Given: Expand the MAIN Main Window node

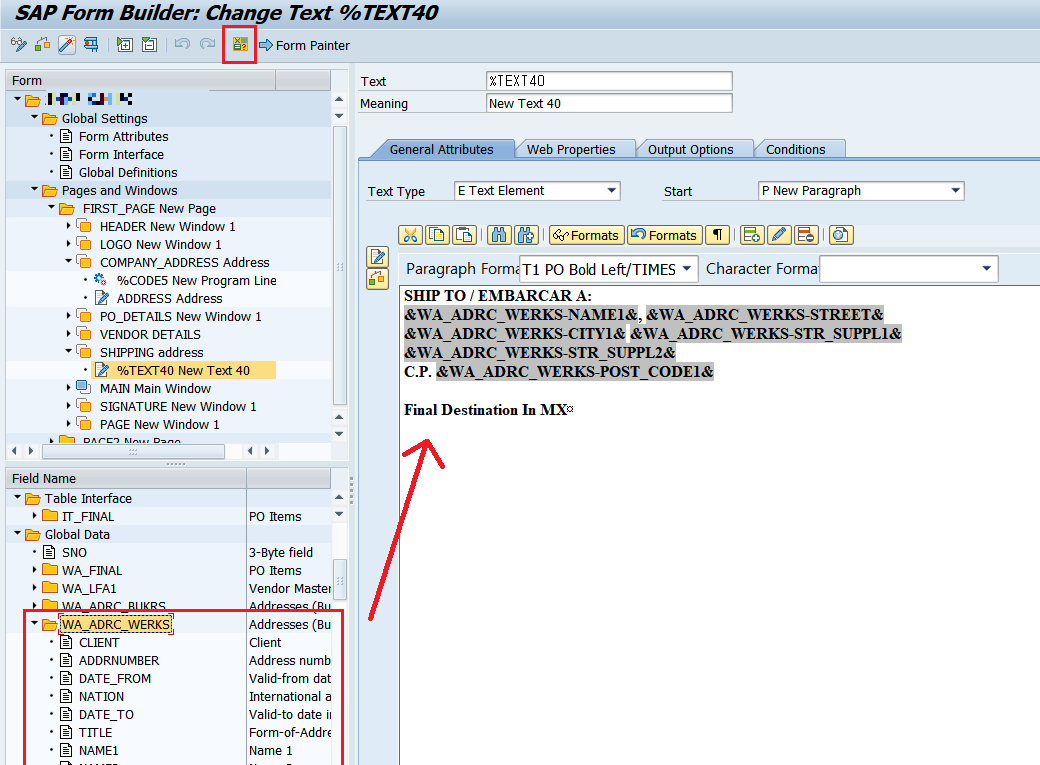Looking at the screenshot, I should (x=68, y=387).
